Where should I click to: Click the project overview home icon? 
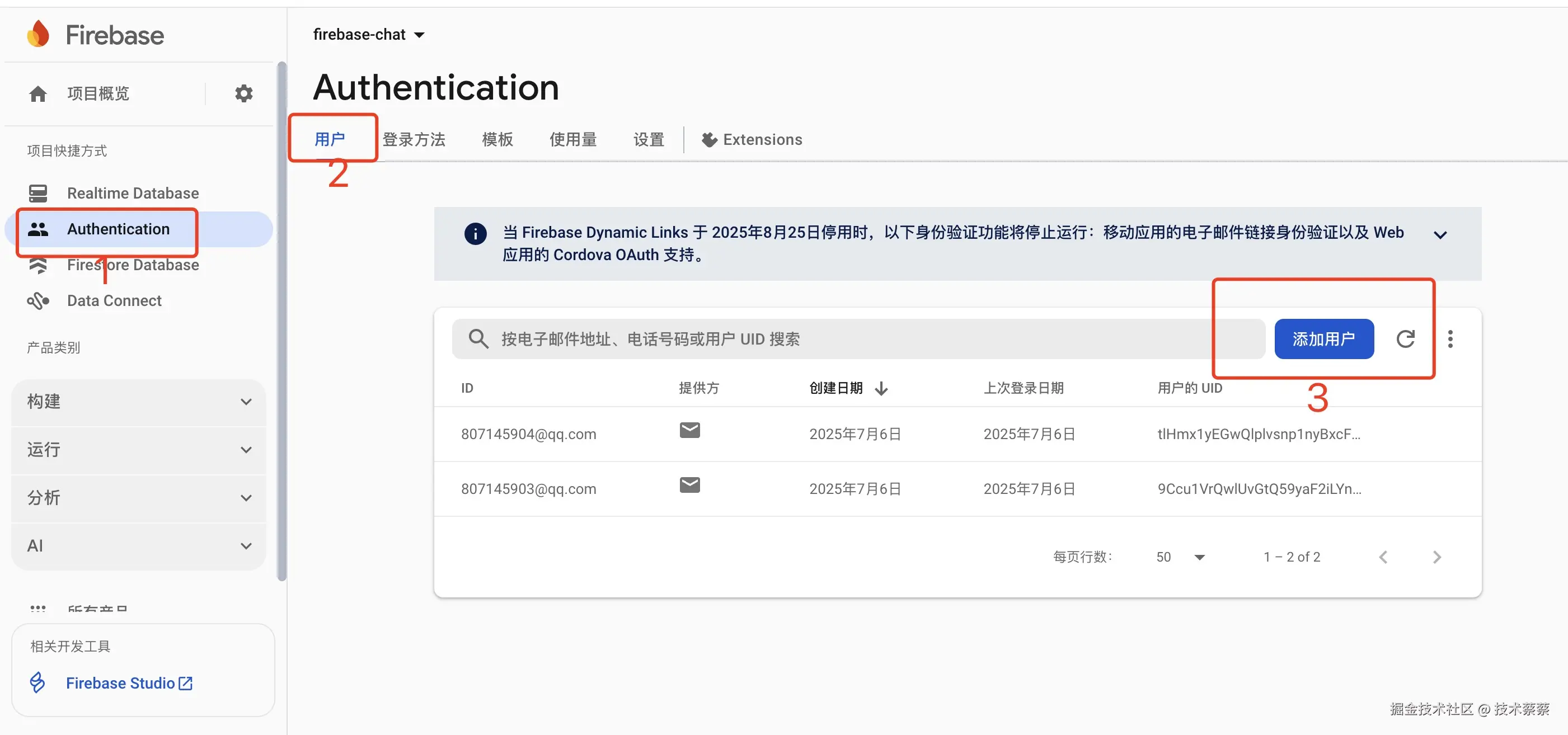37,94
